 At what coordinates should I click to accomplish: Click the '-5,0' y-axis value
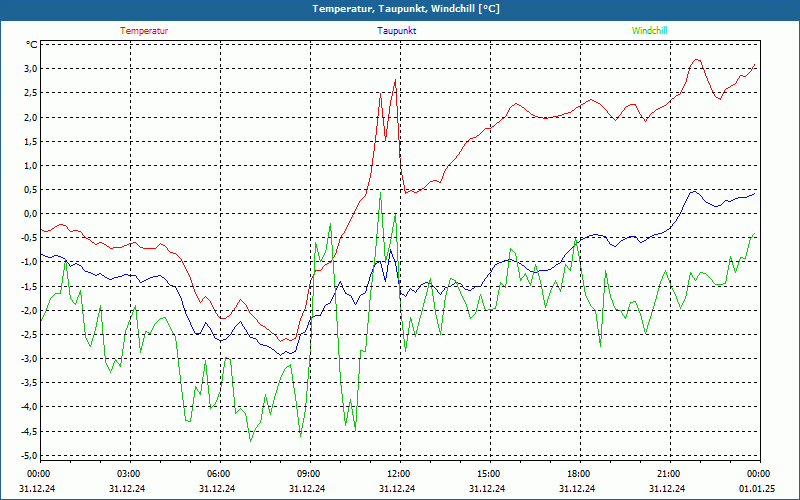click(29, 455)
